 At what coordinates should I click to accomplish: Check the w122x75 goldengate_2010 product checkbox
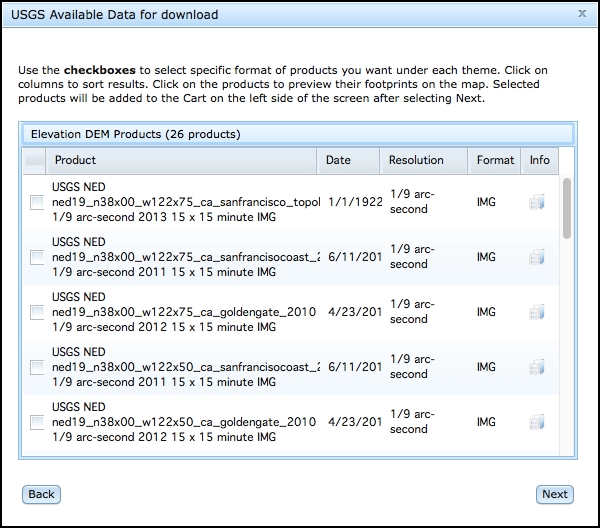coord(37,313)
